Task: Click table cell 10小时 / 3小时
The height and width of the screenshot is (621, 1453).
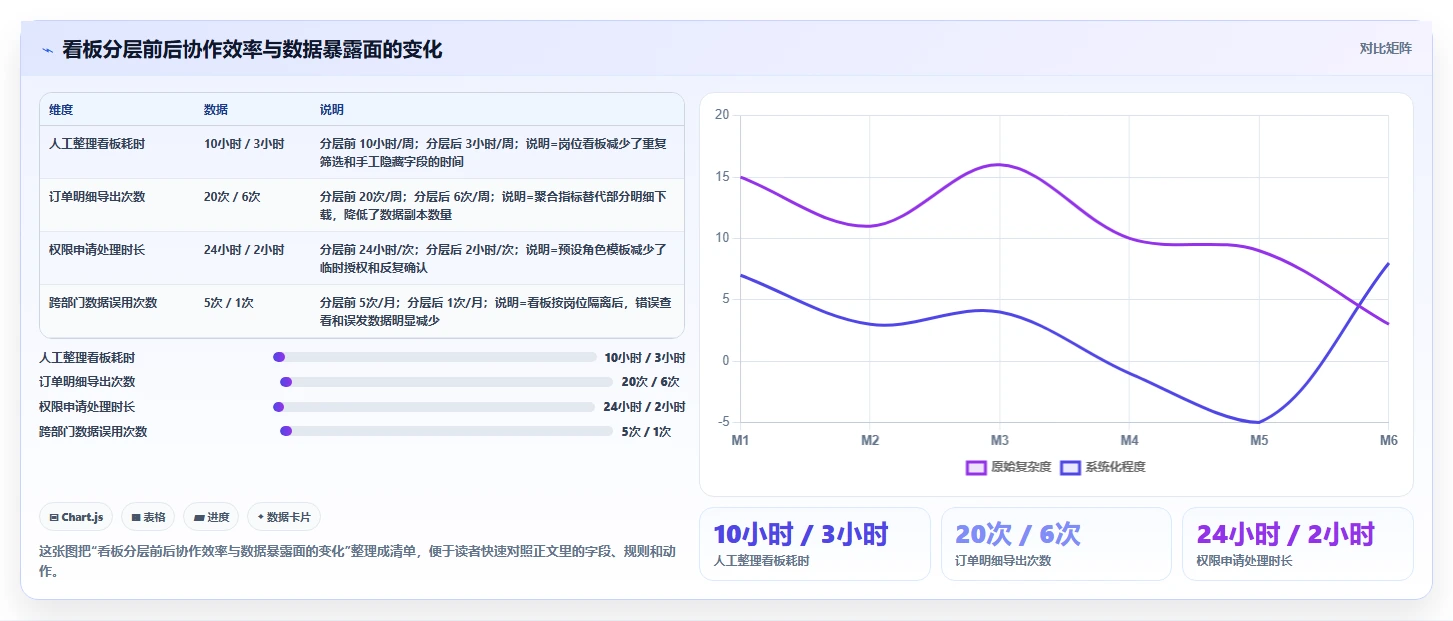Action: tap(244, 144)
